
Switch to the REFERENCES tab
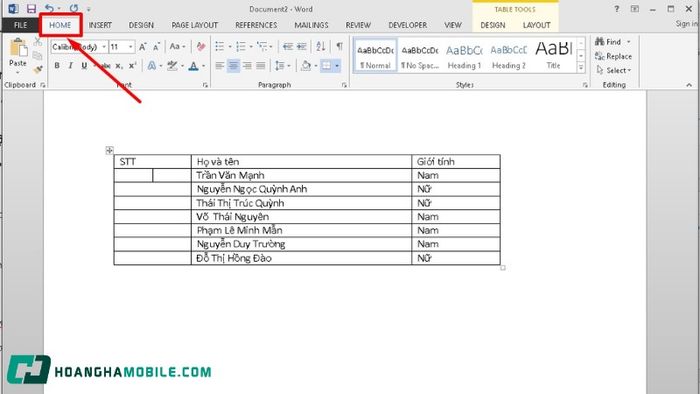pyautogui.click(x=256, y=25)
